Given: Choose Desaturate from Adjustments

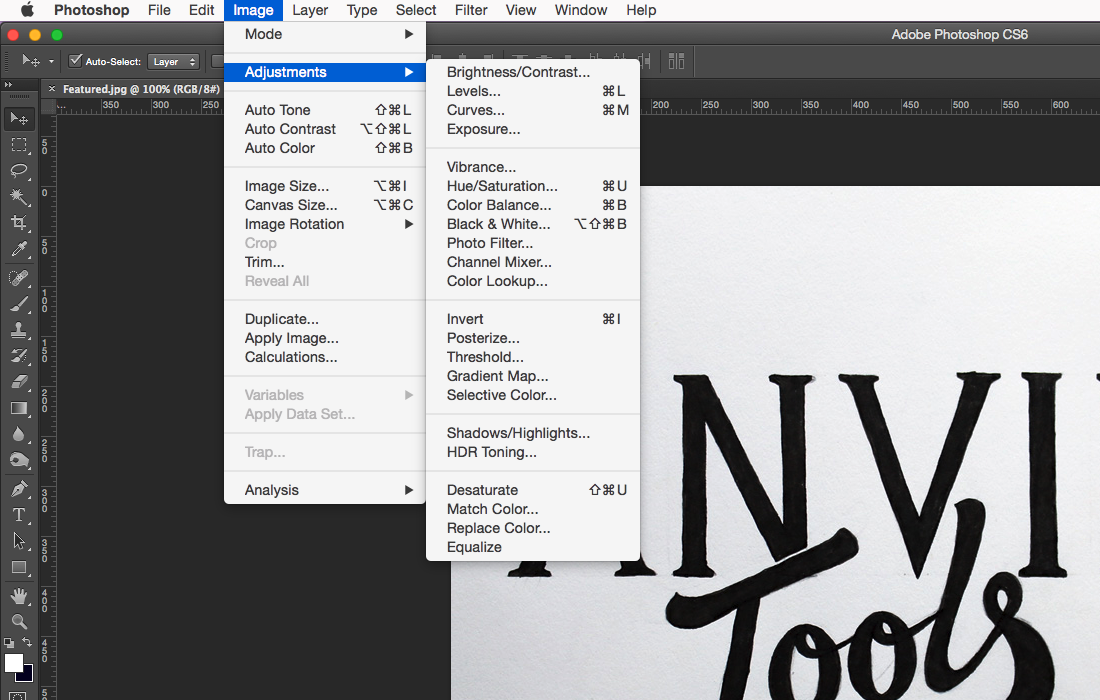Looking at the screenshot, I should (x=533, y=490).
